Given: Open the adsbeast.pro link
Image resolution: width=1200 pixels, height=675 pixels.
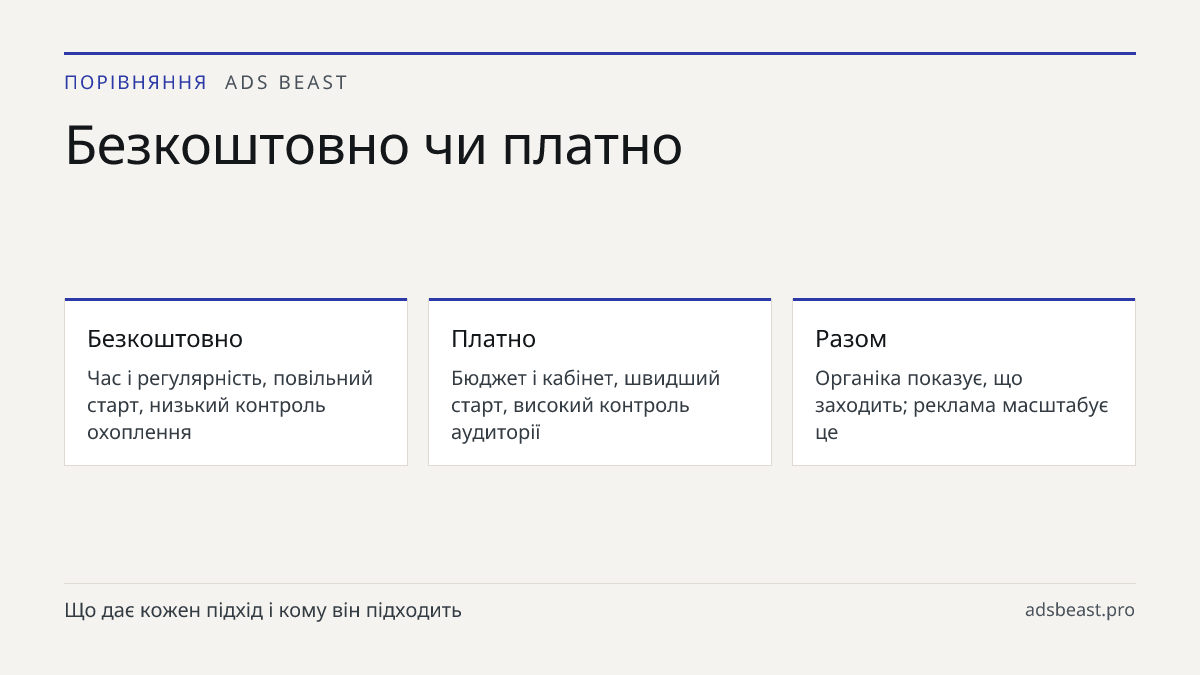Looking at the screenshot, I should coord(1080,610).
